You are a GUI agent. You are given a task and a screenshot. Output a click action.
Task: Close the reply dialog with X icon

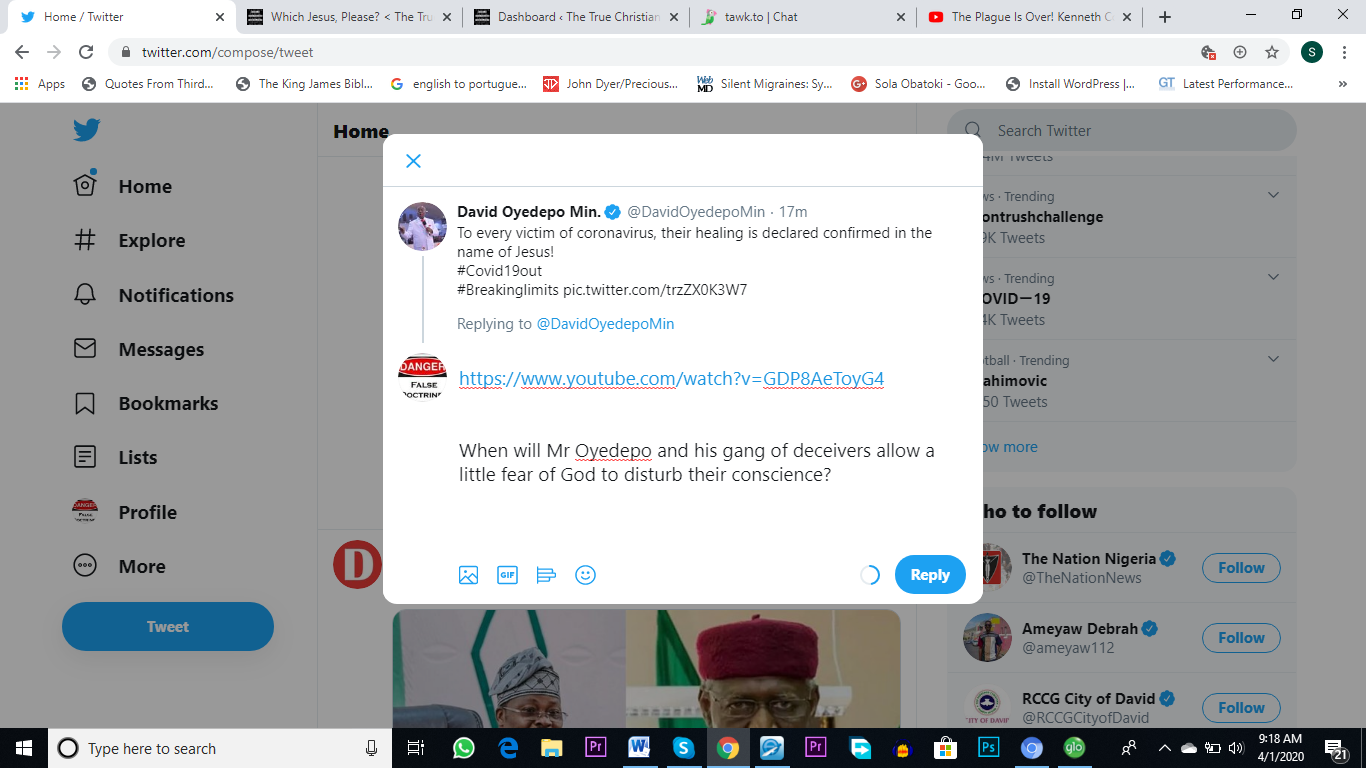[x=413, y=161]
